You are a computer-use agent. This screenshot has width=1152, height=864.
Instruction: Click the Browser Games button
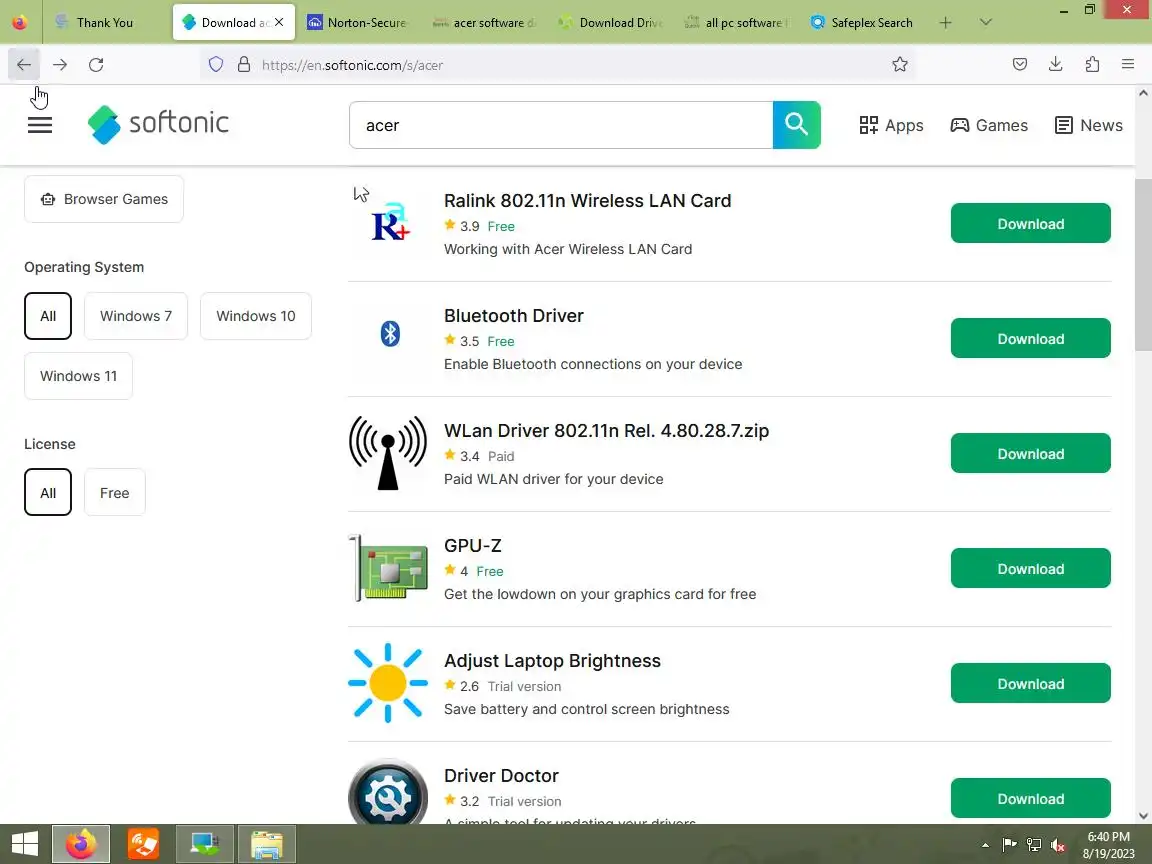click(104, 199)
